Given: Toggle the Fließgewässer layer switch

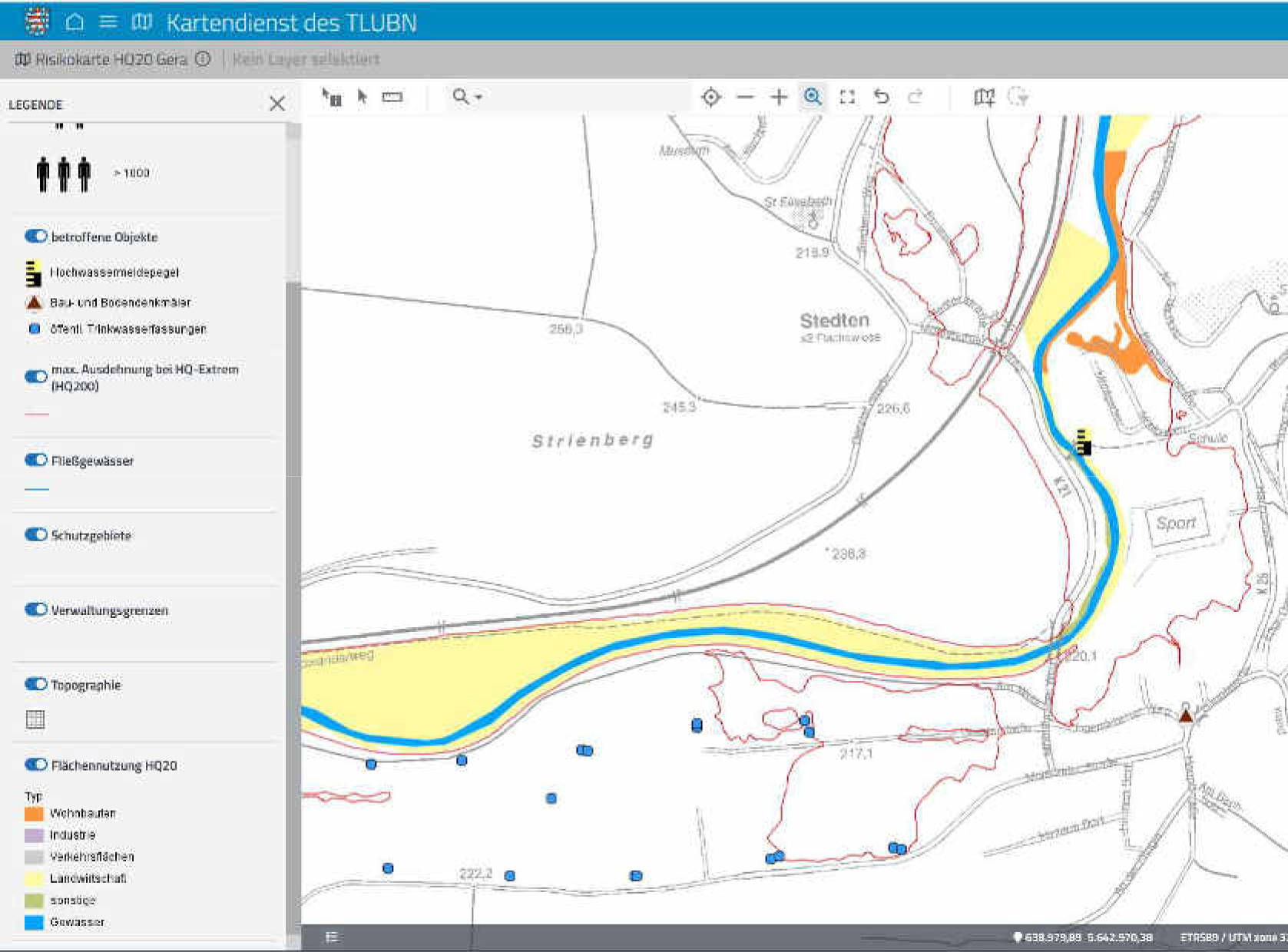Looking at the screenshot, I should 35,460.
